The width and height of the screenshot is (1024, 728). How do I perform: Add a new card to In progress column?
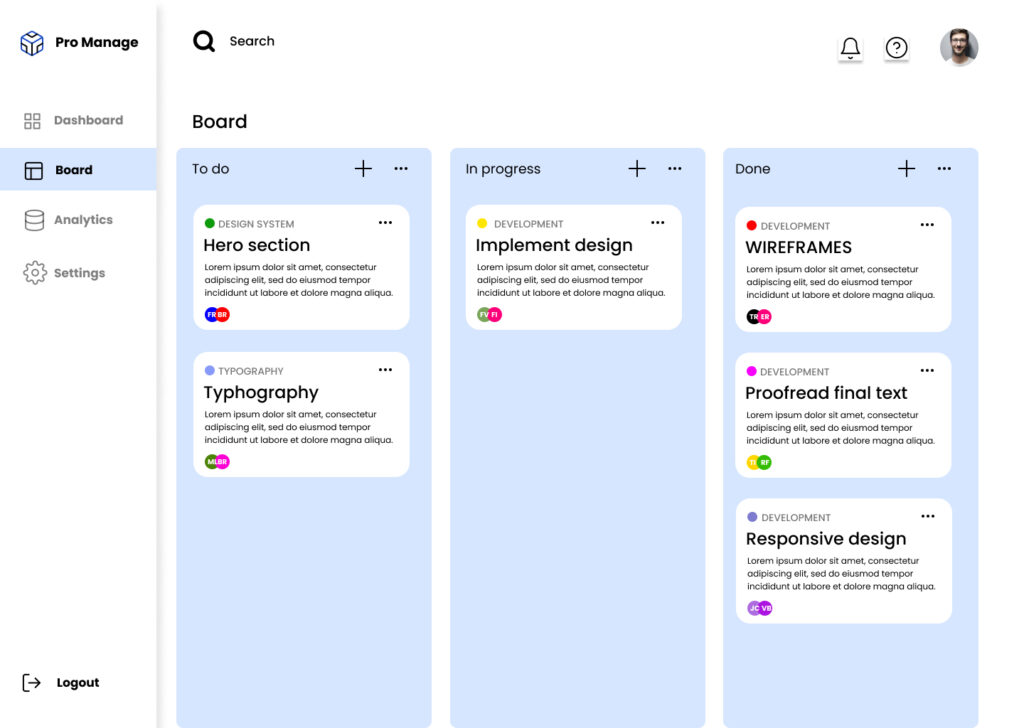[x=637, y=169]
